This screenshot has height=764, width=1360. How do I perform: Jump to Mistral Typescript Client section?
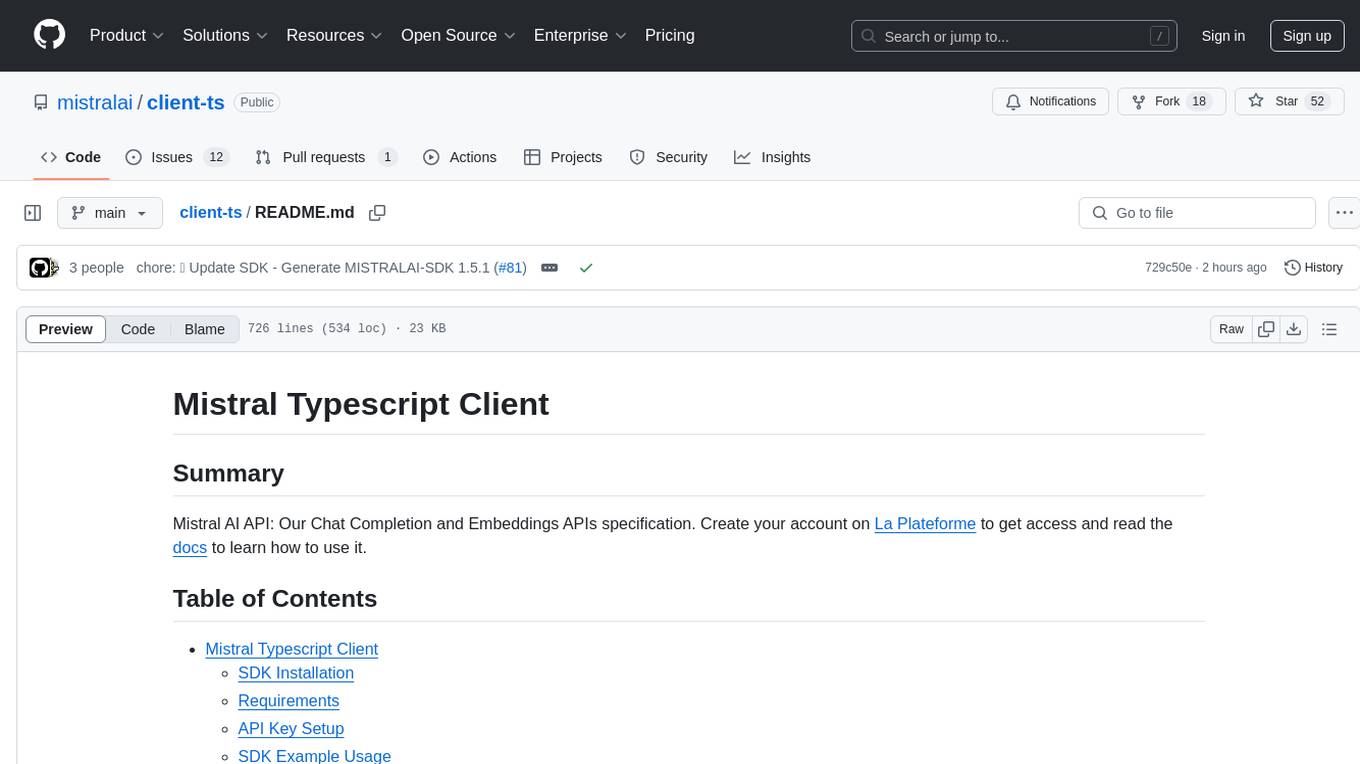tap(292, 649)
